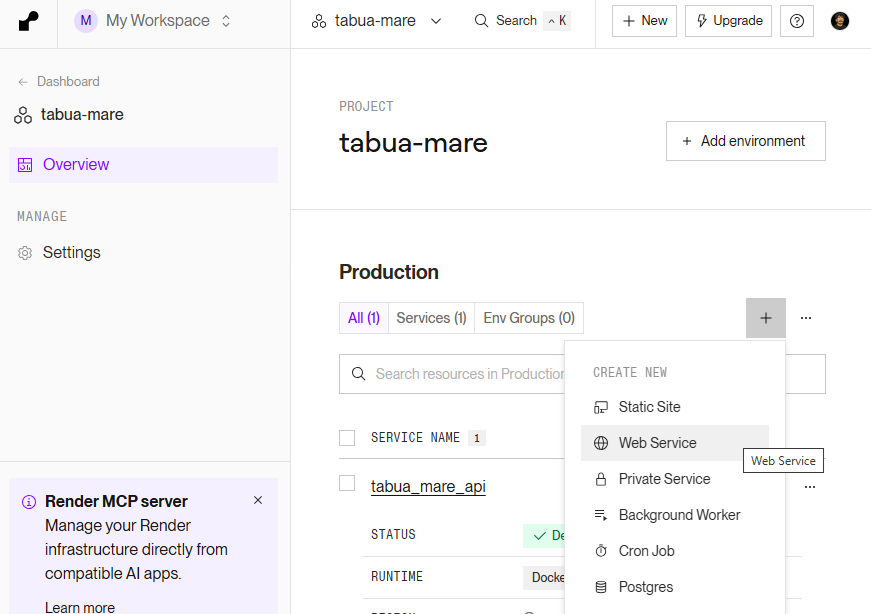This screenshot has width=871, height=614.
Task: Click the Add environment button
Action: pyautogui.click(x=745, y=141)
